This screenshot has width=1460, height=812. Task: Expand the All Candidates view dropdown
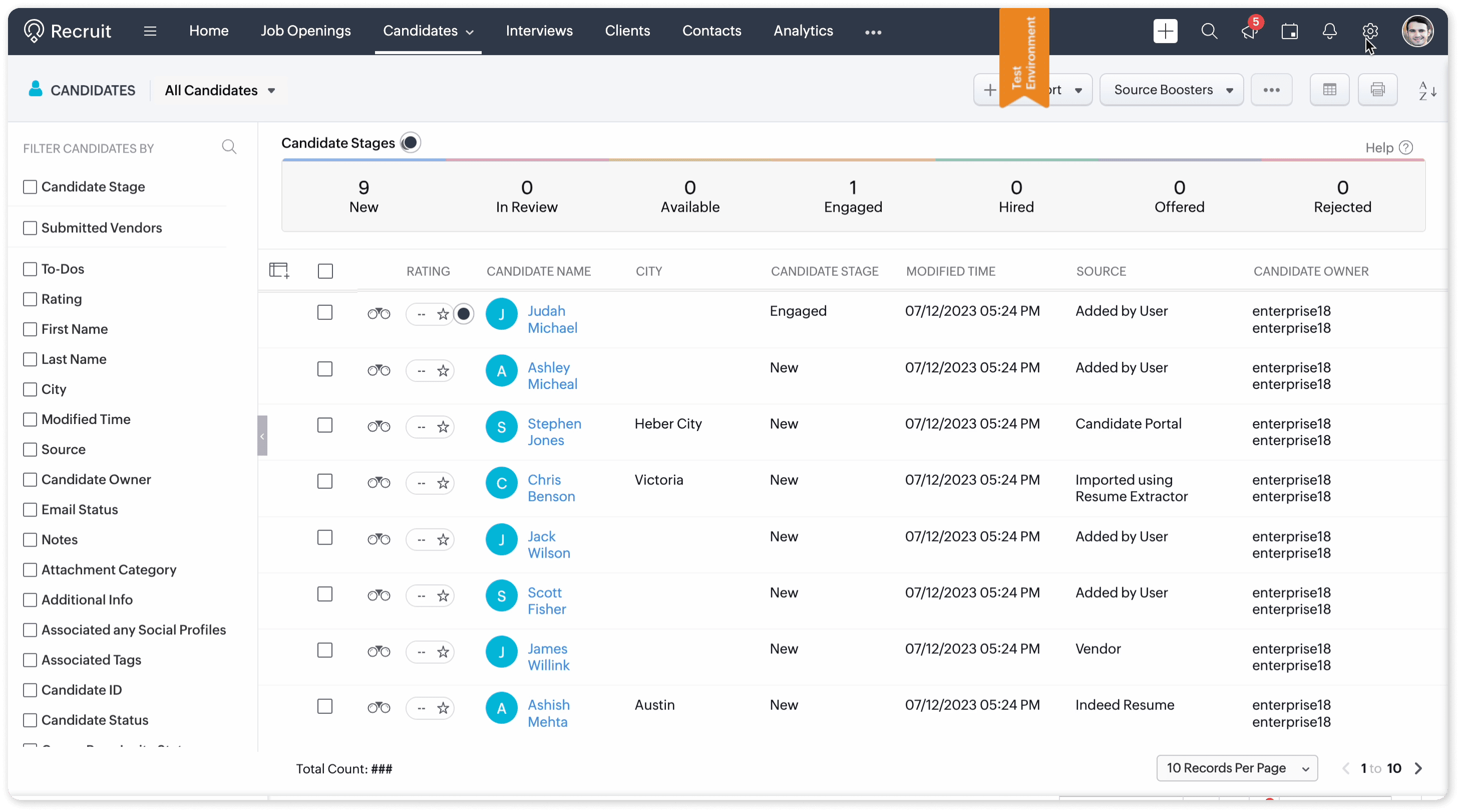220,91
